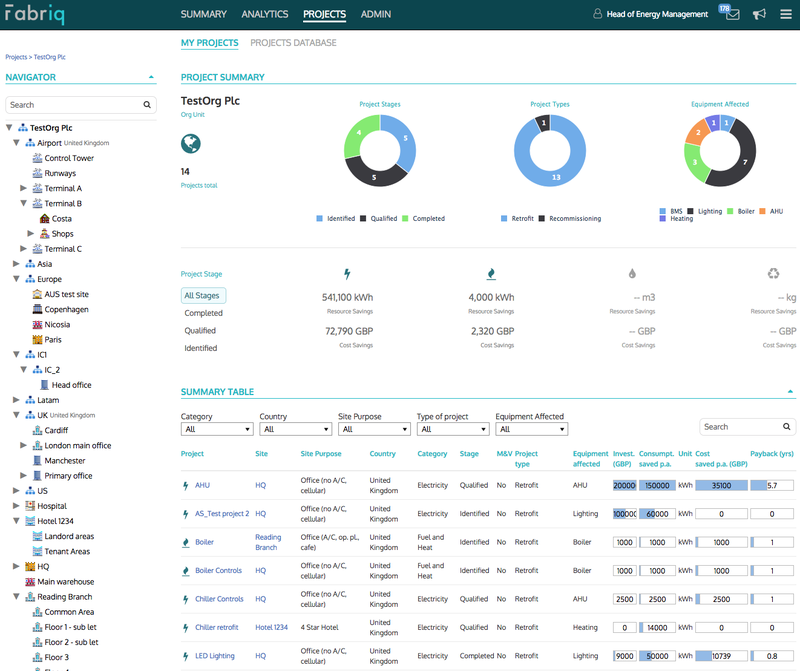Select the recycling waste savings icon
The image size is (800, 671).
[773, 274]
